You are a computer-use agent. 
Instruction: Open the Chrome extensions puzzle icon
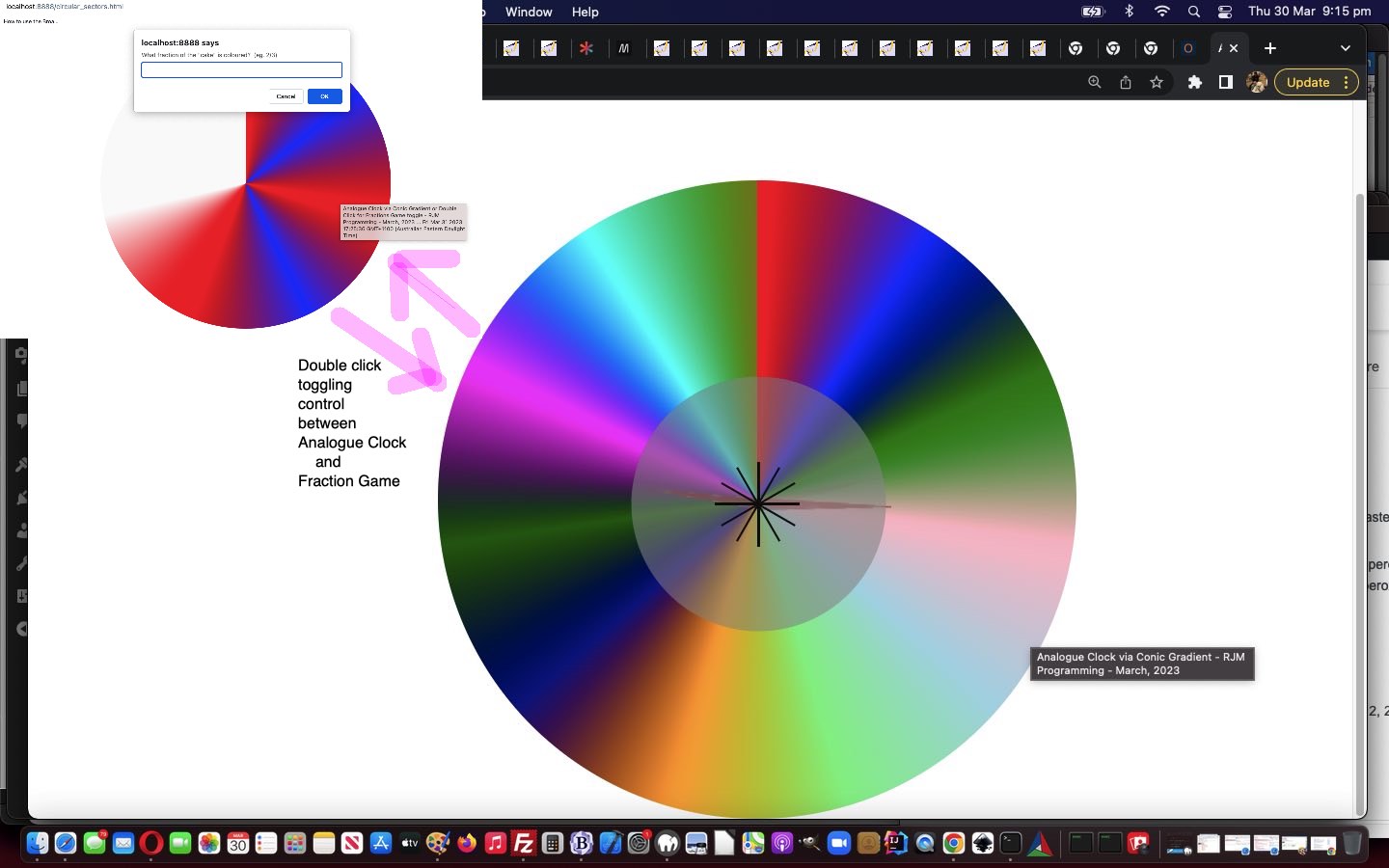[x=1194, y=83]
